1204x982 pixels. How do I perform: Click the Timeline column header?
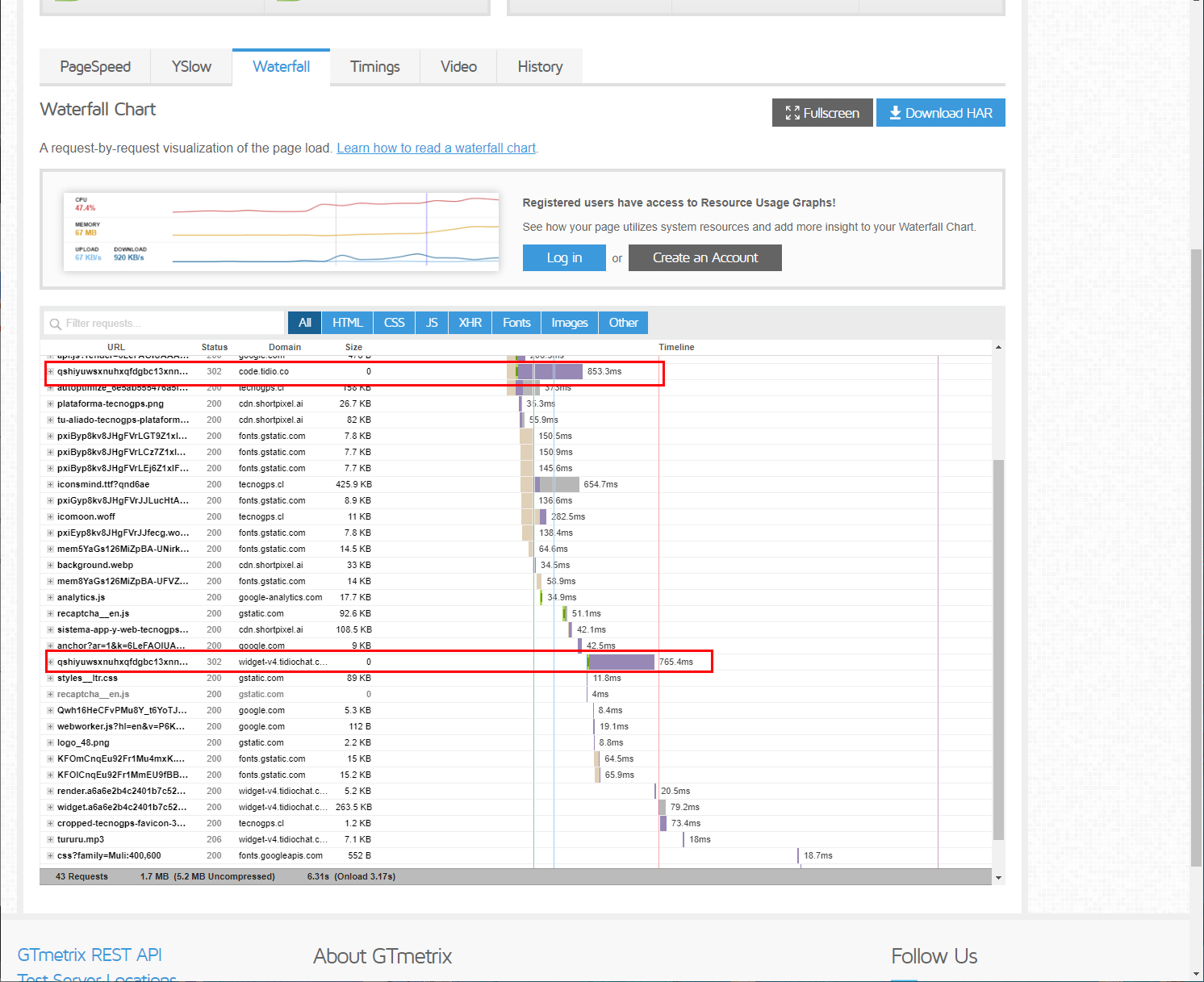pyautogui.click(x=676, y=347)
